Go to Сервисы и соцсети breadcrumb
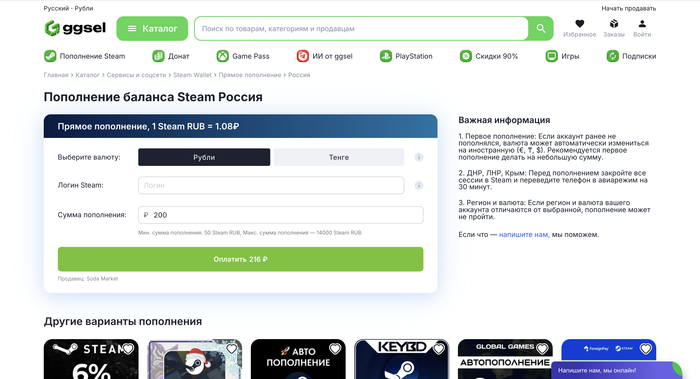This screenshot has height=379, width=700. (136, 75)
